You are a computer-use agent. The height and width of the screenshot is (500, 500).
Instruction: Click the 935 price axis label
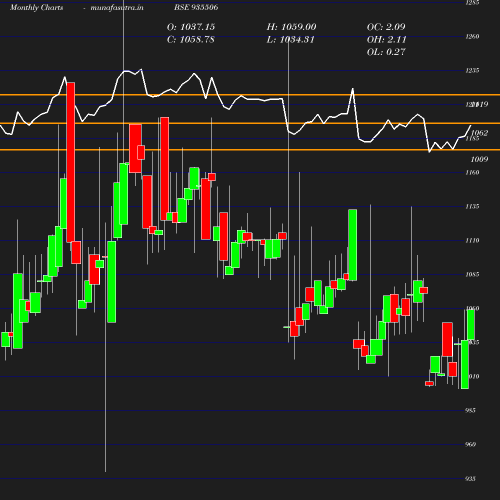(x=470, y=479)
